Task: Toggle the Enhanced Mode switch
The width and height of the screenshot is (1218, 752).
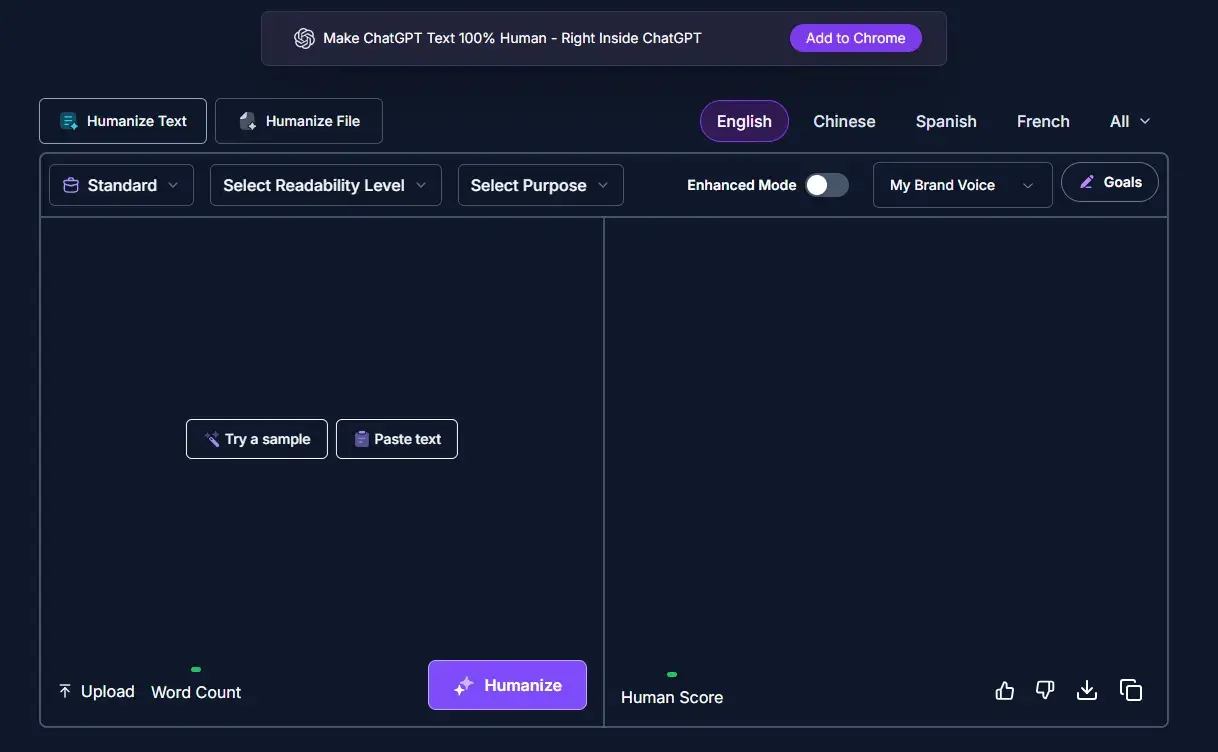Action: pos(827,185)
